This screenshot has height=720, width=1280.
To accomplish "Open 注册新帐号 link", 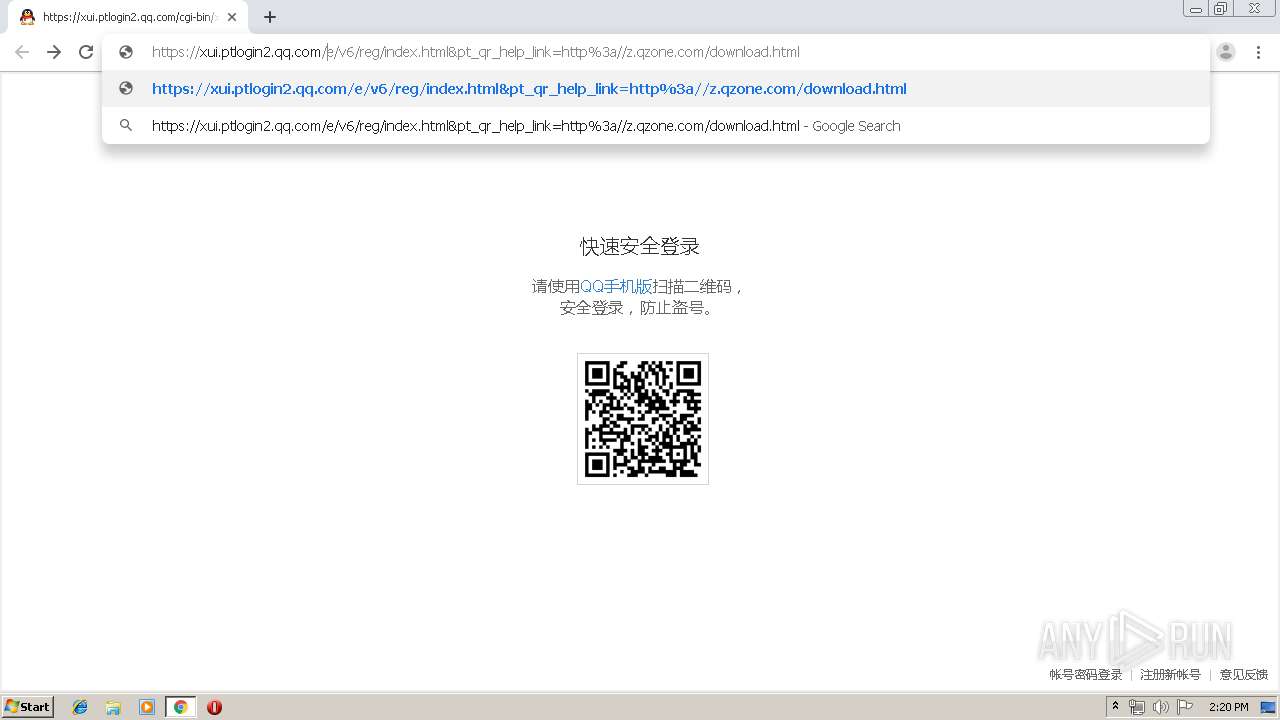I will click(1170, 675).
